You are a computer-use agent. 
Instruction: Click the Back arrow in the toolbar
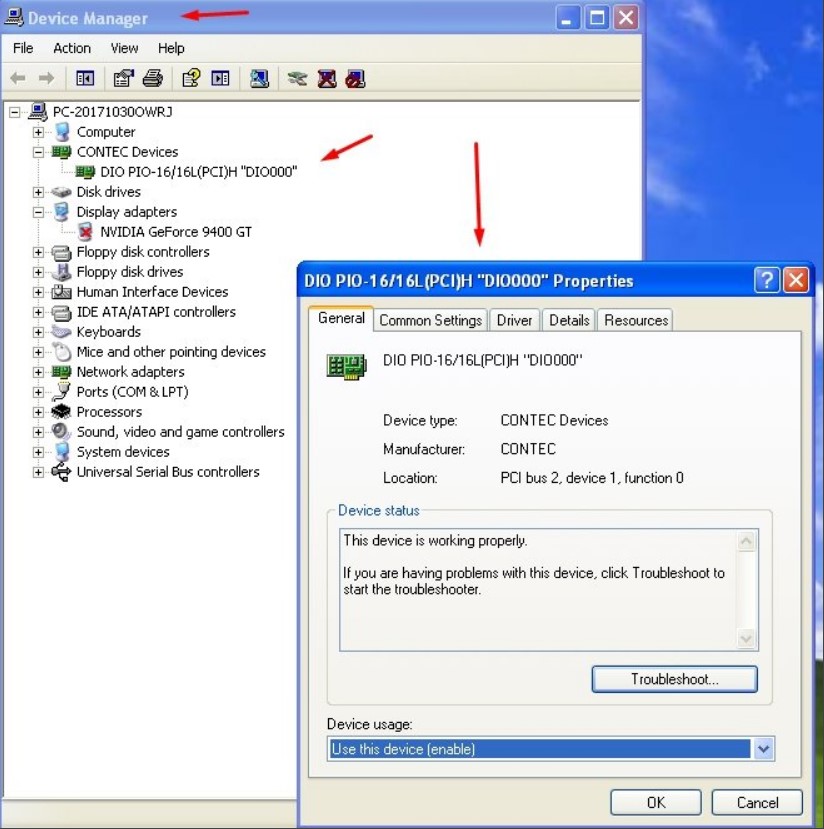click(18, 79)
